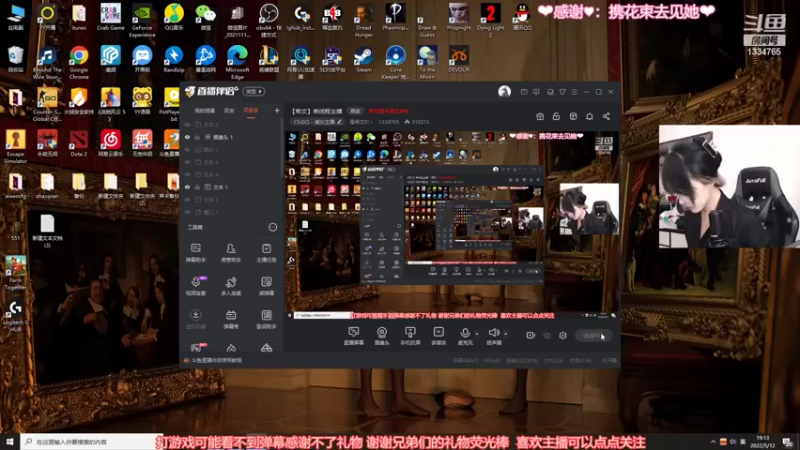Switch to the 我的场景 tab
Viewport: 800px width, 450px height.
coord(205,111)
